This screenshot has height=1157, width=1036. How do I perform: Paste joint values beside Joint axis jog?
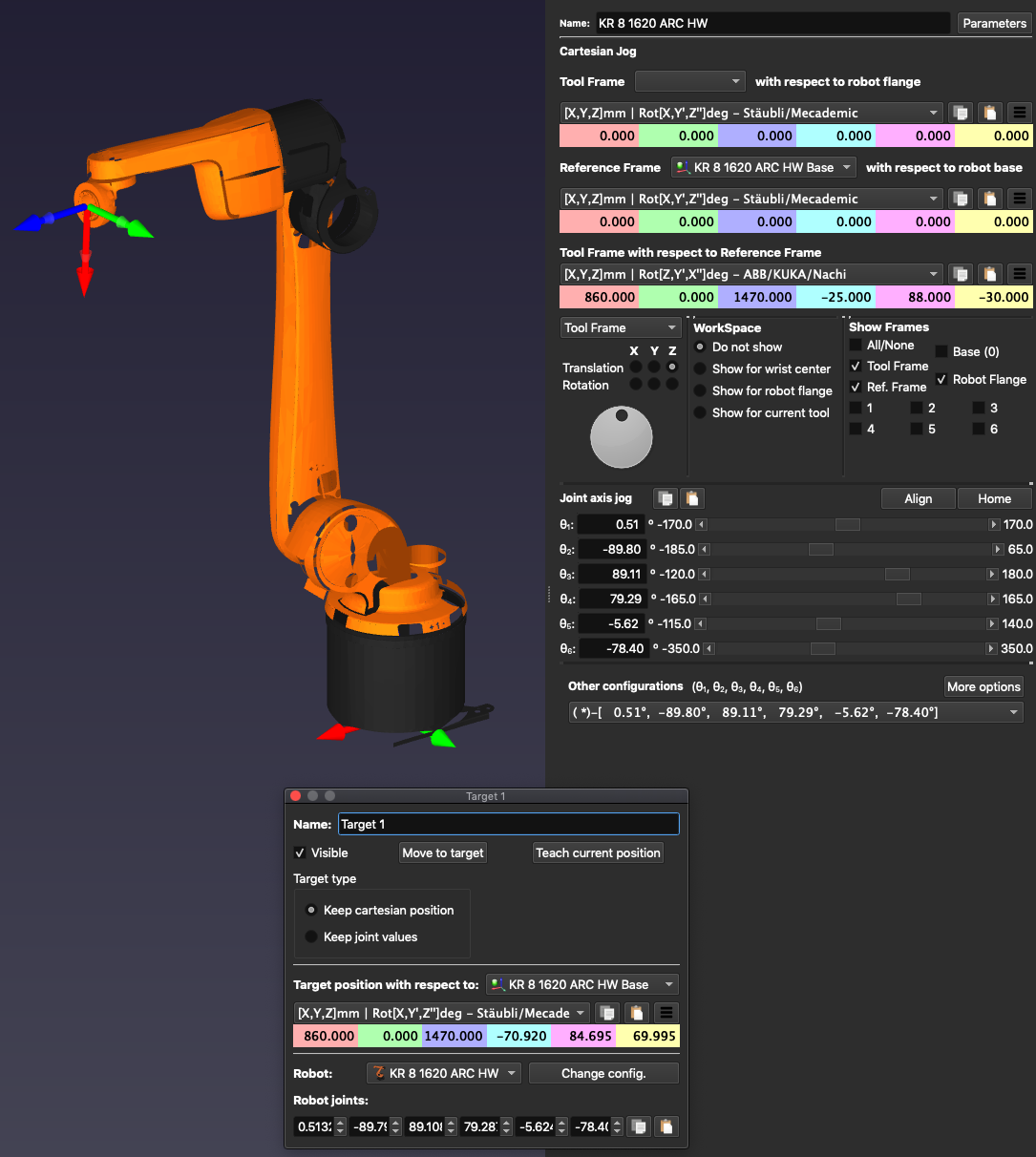pos(692,498)
